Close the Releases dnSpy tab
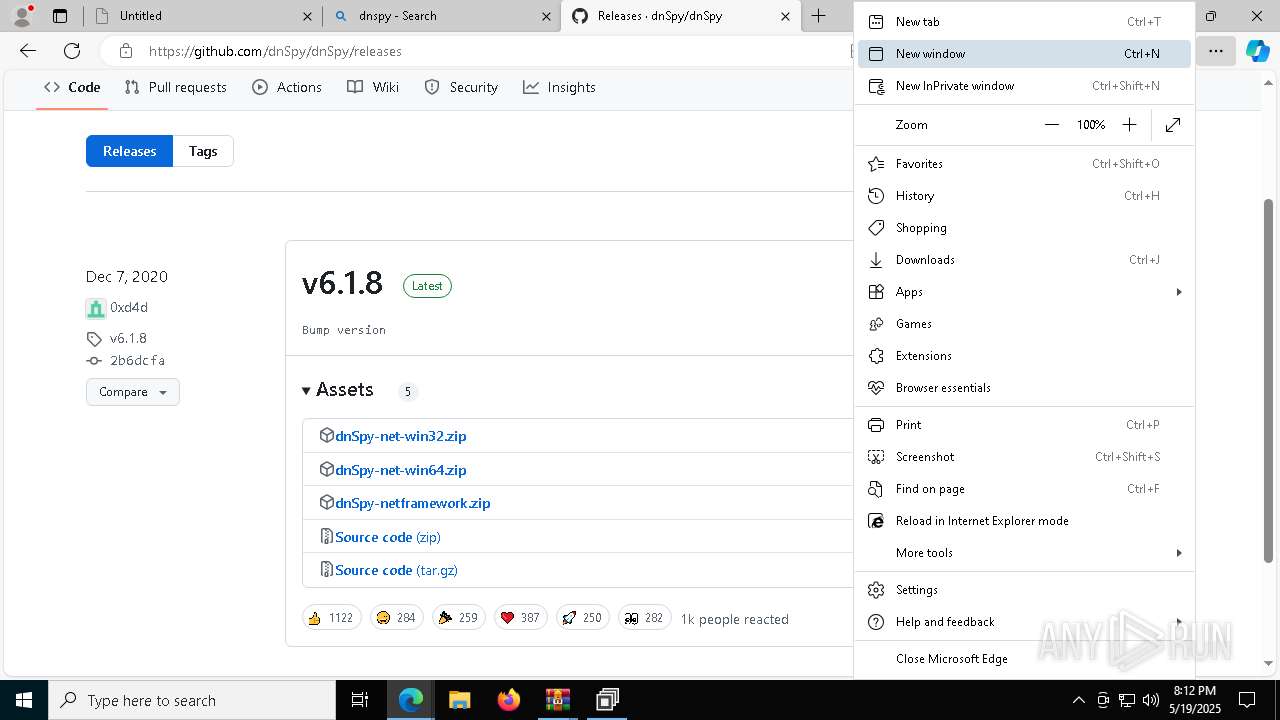The width and height of the screenshot is (1280, 720). [x=786, y=16]
